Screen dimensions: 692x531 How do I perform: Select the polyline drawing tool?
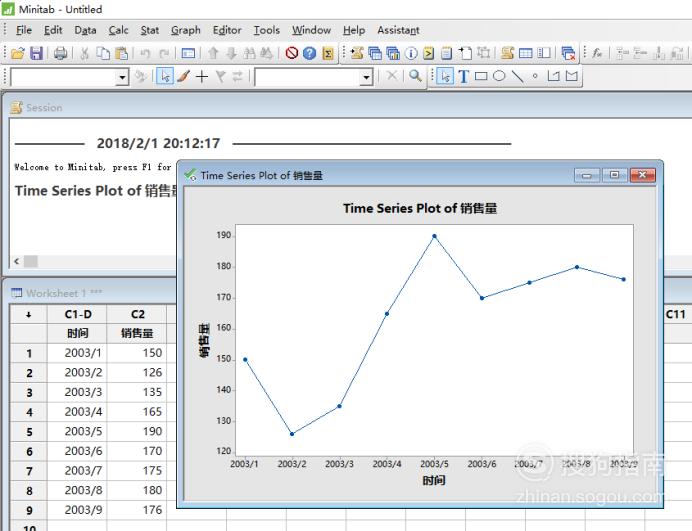553,76
